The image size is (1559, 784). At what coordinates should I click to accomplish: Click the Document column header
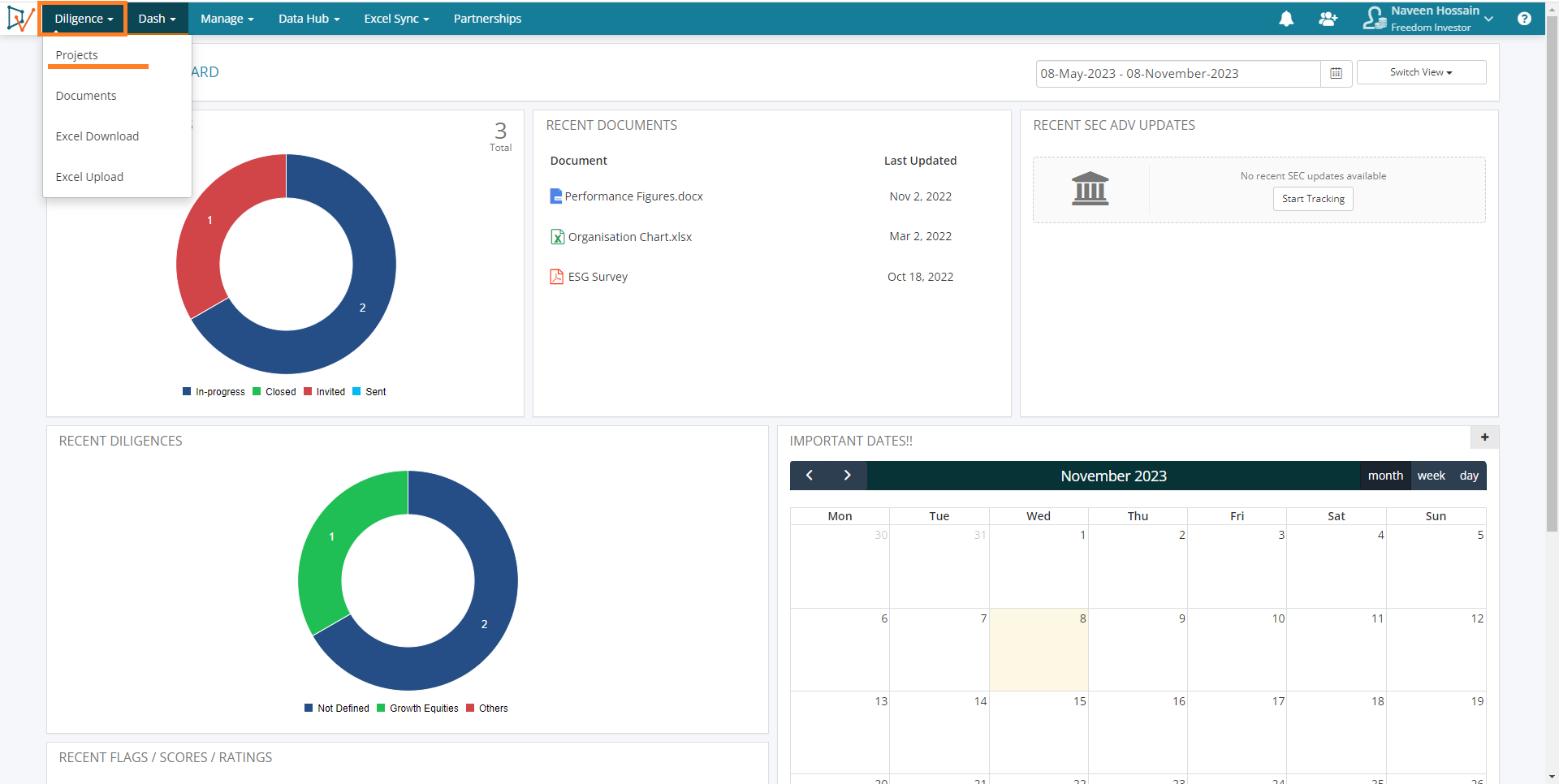tap(579, 161)
